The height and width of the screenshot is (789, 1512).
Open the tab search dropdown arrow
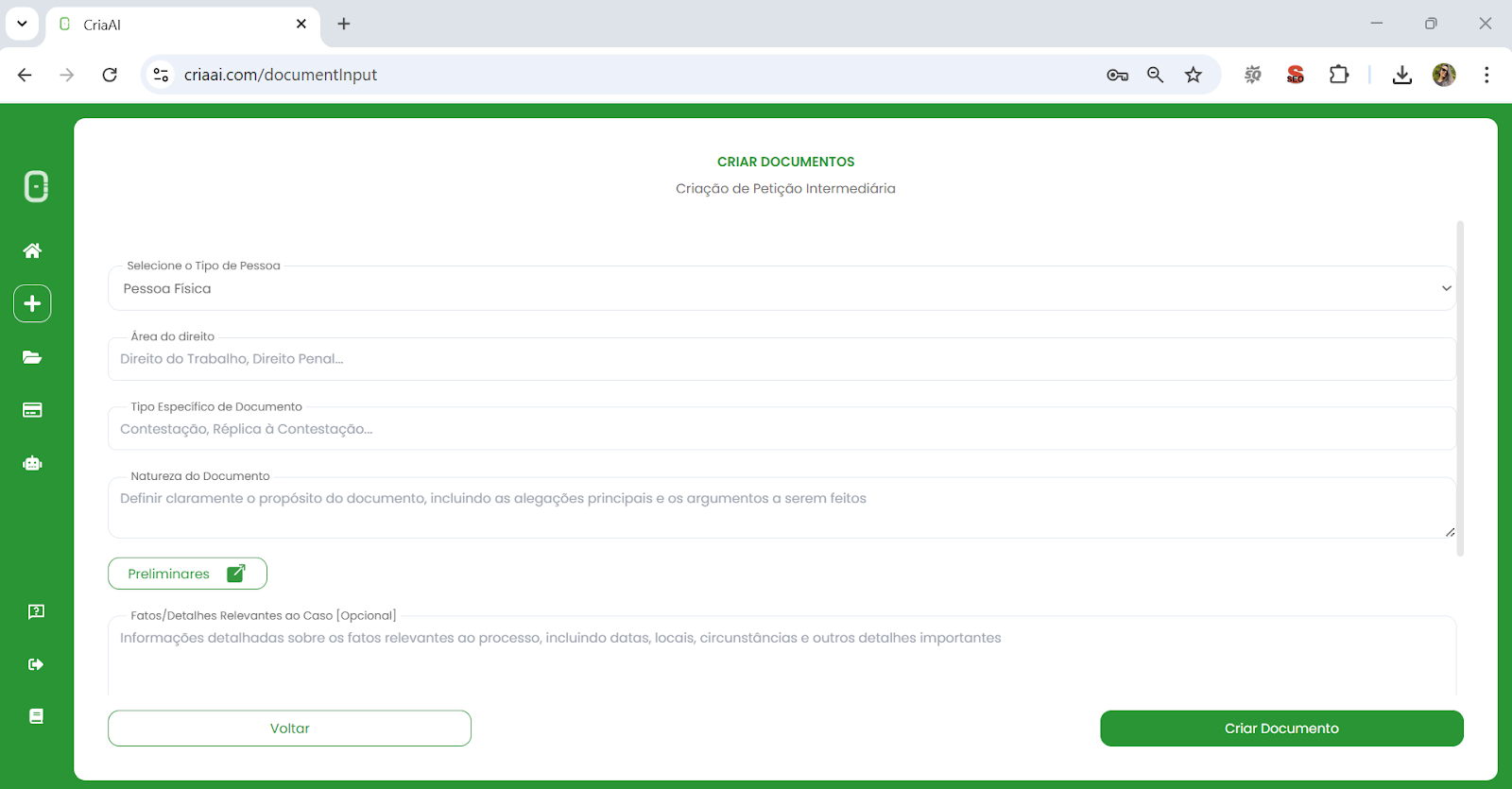(x=22, y=24)
